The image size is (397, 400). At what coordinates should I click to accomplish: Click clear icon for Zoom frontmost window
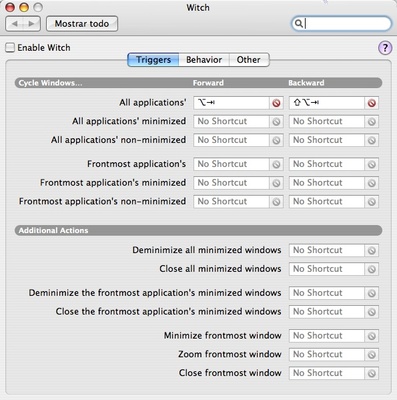pyautogui.click(x=372, y=355)
